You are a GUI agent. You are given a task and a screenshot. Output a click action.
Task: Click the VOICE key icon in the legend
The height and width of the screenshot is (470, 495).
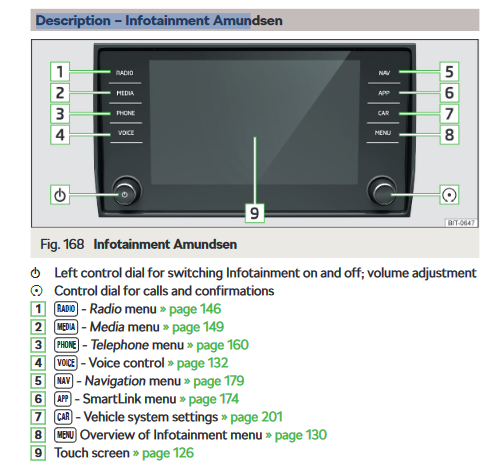66,363
